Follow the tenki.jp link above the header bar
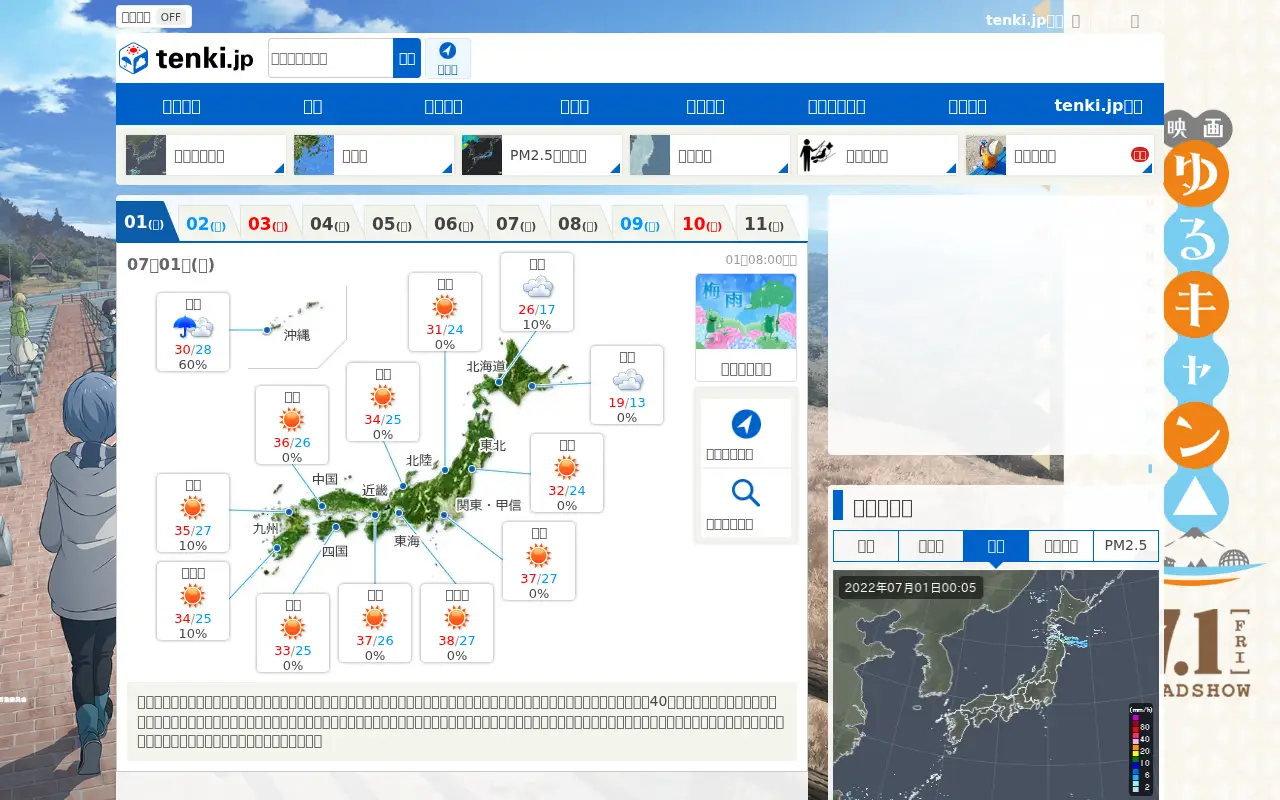 (x=1024, y=20)
